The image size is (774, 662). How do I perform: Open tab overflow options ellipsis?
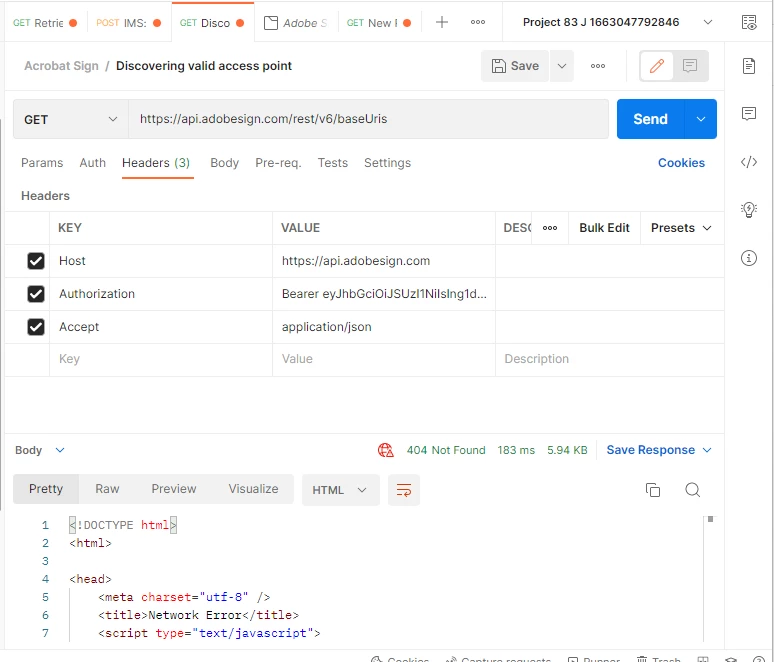tap(477, 22)
